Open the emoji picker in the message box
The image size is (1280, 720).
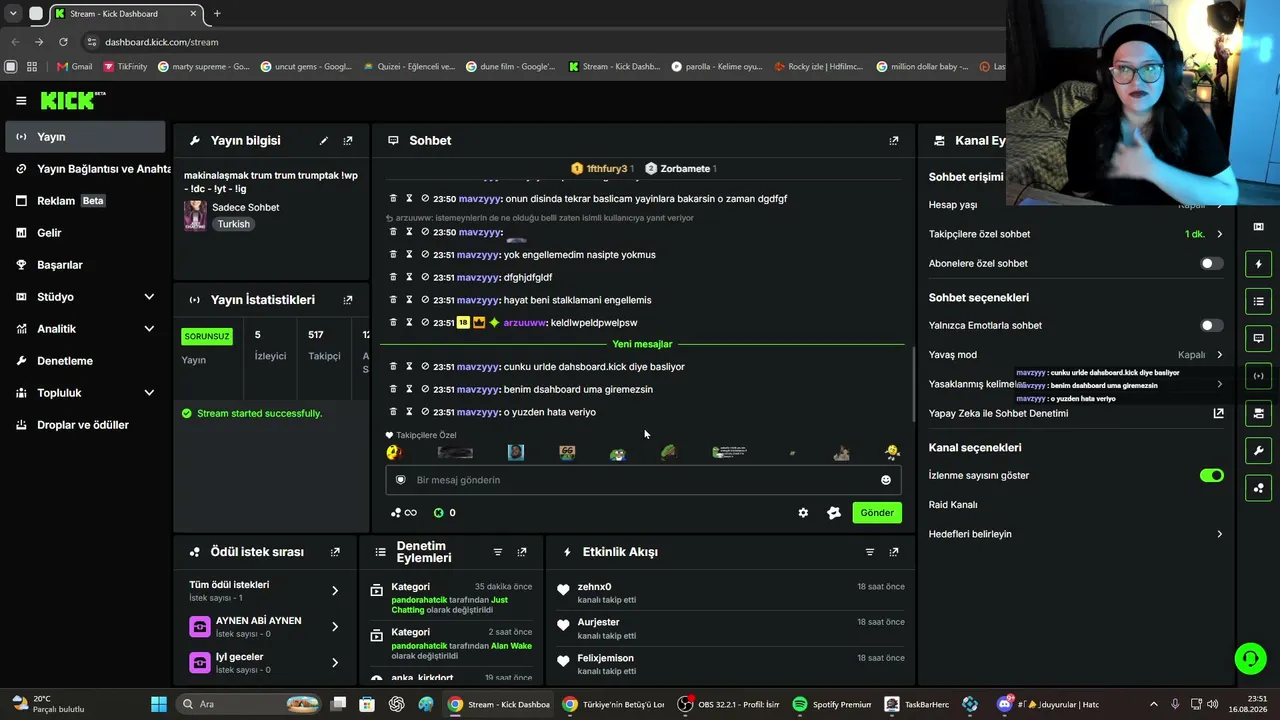pyautogui.click(x=885, y=480)
